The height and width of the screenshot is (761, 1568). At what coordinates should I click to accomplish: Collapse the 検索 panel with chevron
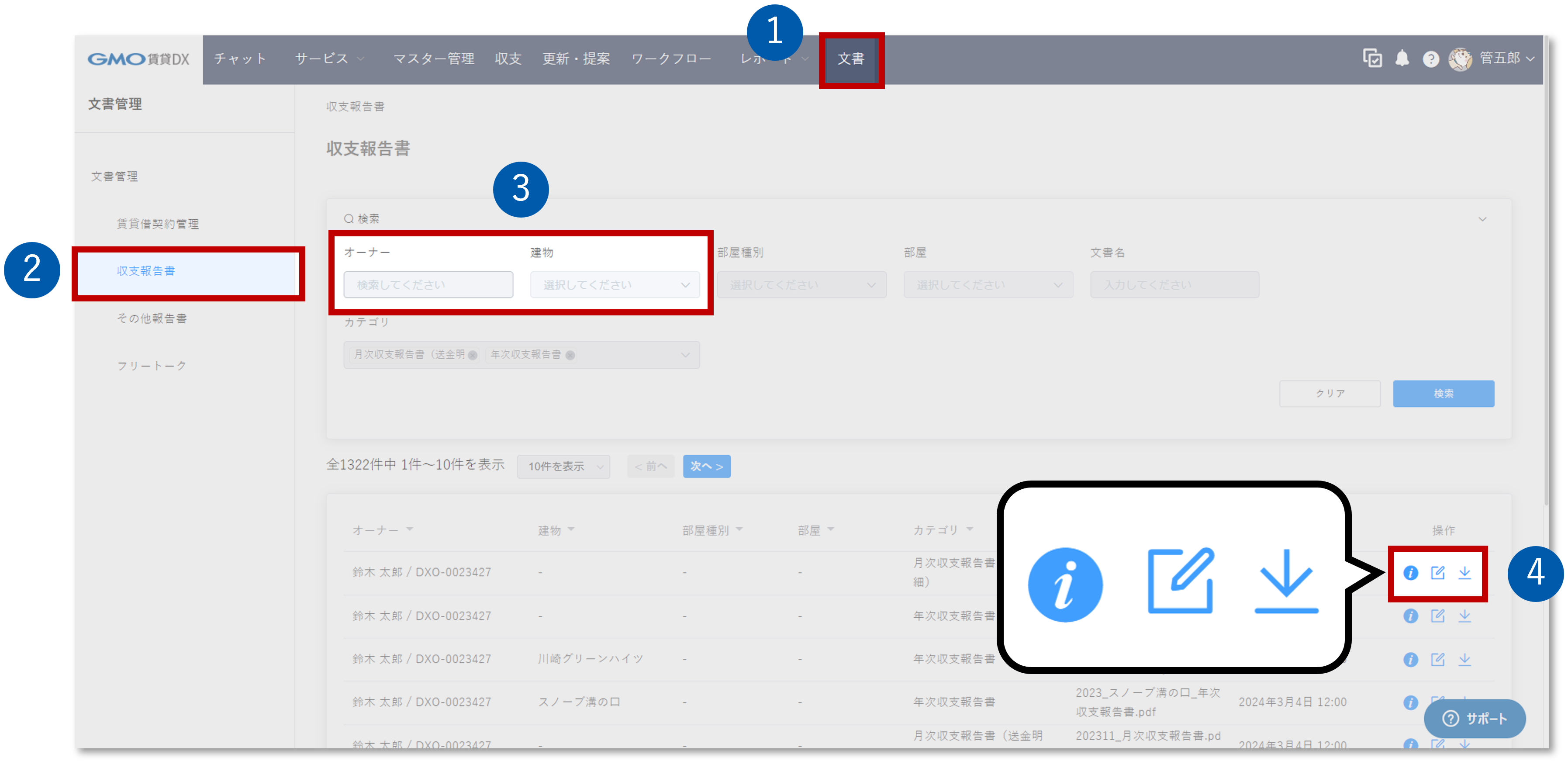pos(1483,219)
